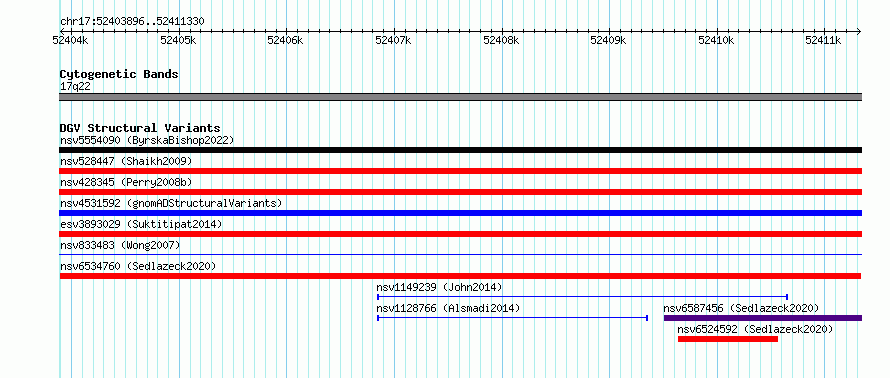Open nsv528447 (Shaikh2009) label
The height and width of the screenshot is (378, 890).
(x=126, y=161)
